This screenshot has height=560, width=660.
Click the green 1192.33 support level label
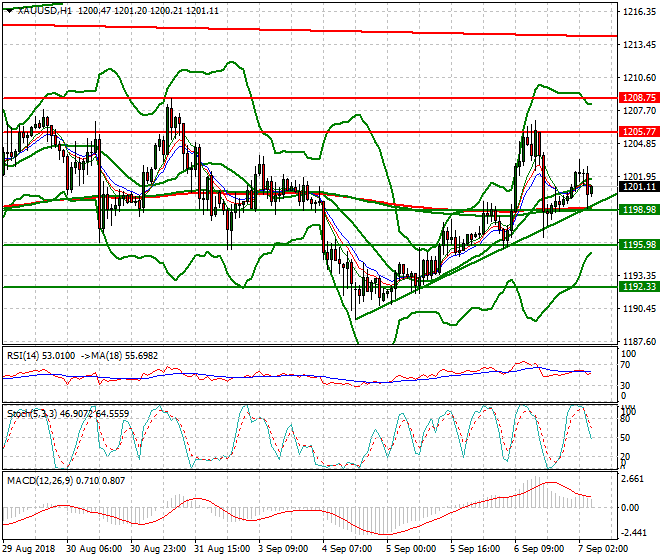coord(639,287)
